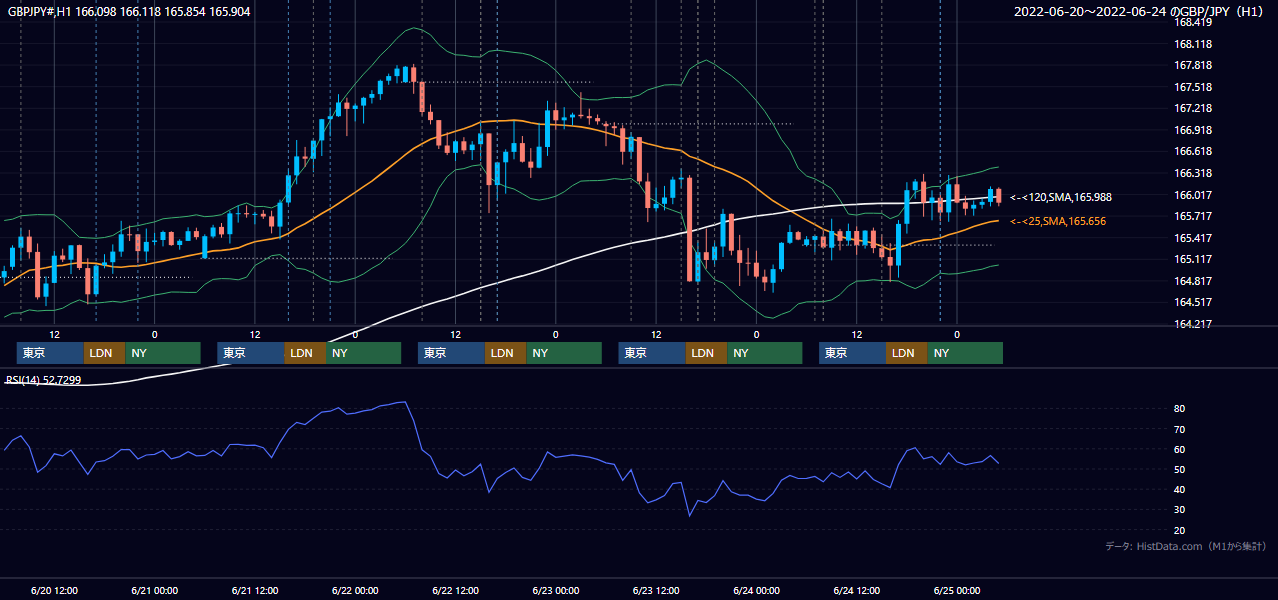Click price axis value 167.818

(x=1192, y=65)
